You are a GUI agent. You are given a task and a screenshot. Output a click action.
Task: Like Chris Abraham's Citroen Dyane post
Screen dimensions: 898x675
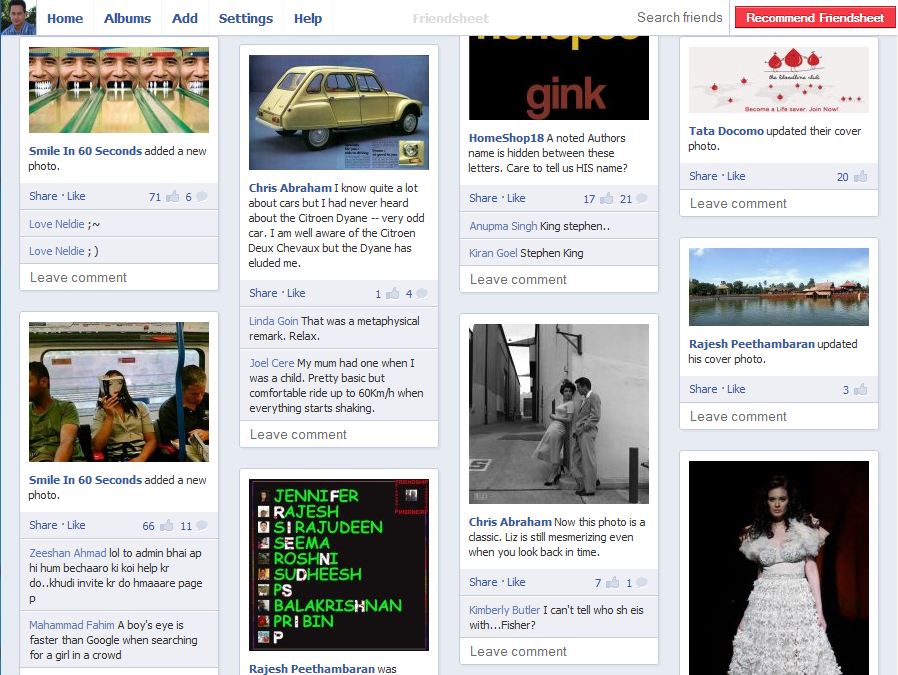[296, 293]
